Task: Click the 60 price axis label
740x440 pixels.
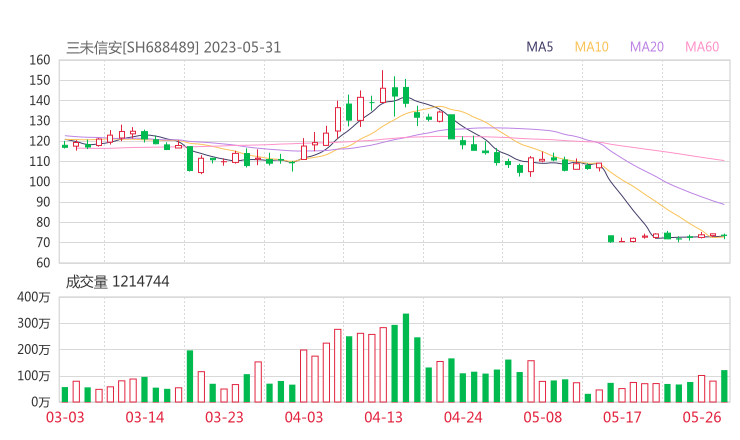Action: pyautogui.click(x=43, y=263)
